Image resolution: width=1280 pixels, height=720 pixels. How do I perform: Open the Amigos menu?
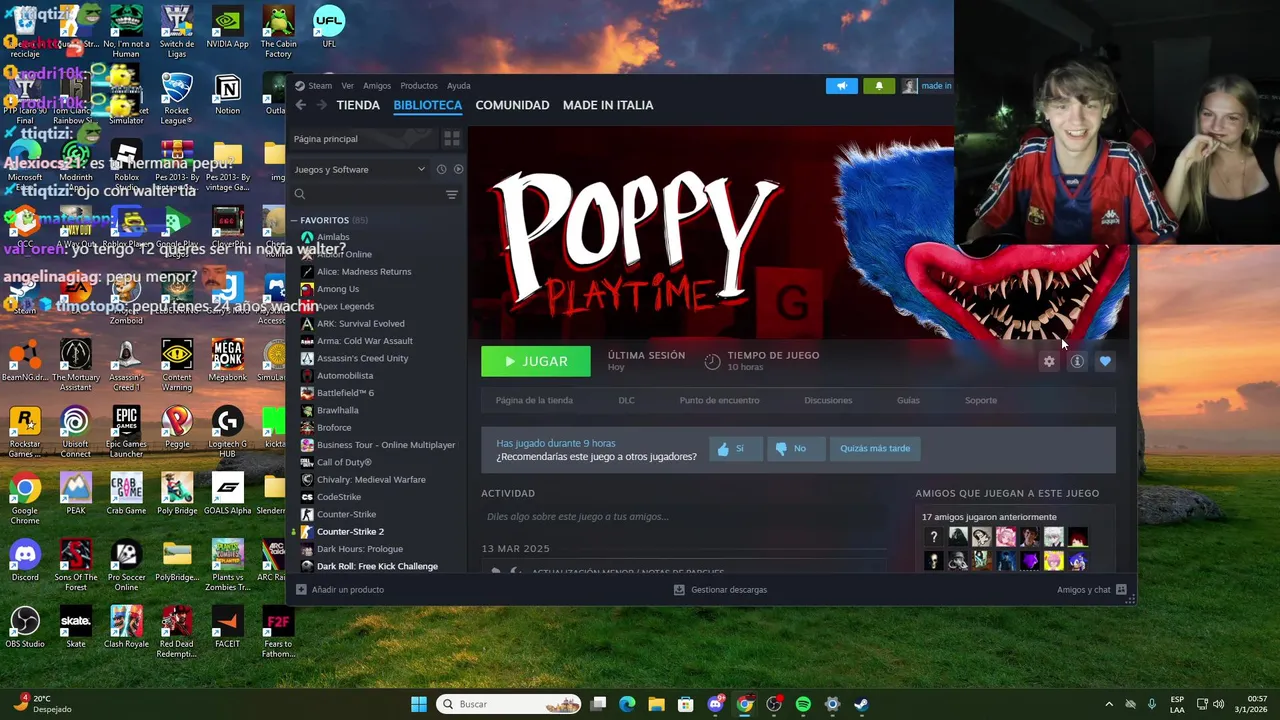click(377, 86)
